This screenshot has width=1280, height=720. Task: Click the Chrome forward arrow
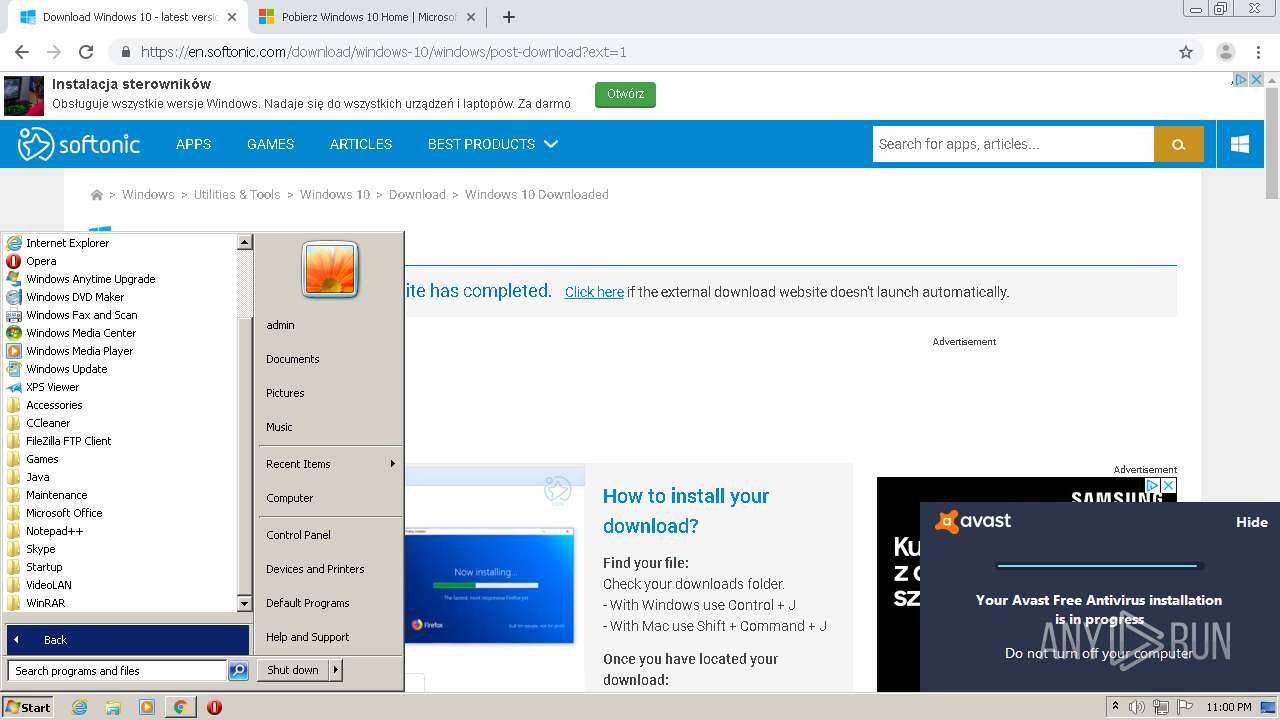coord(54,52)
